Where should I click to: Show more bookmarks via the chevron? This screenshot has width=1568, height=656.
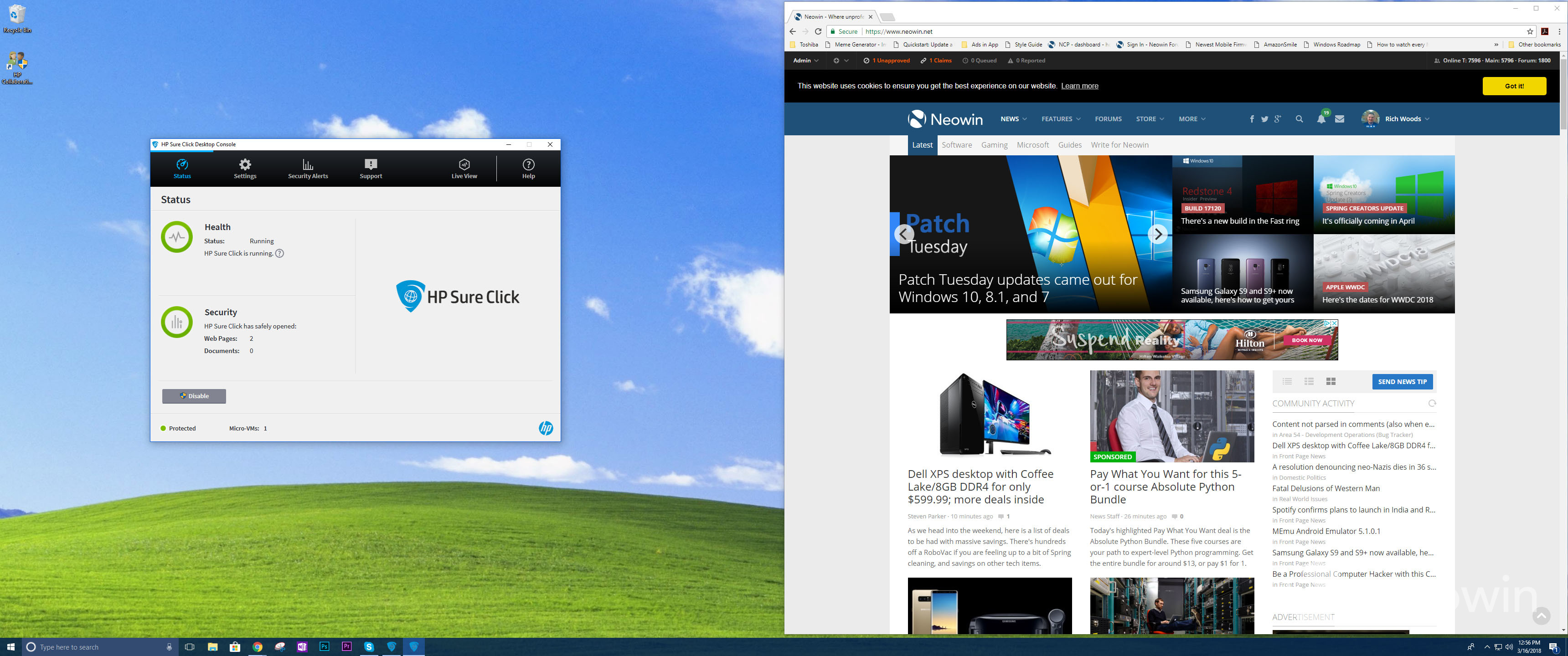[1496, 45]
